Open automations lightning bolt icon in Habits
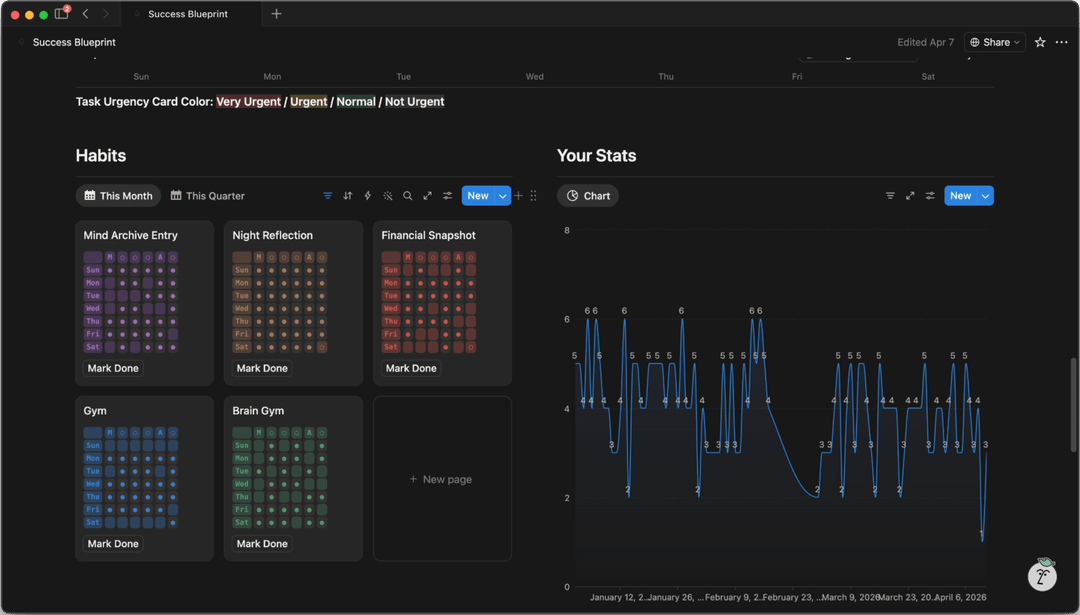Image resolution: width=1080 pixels, height=615 pixels. pos(367,196)
